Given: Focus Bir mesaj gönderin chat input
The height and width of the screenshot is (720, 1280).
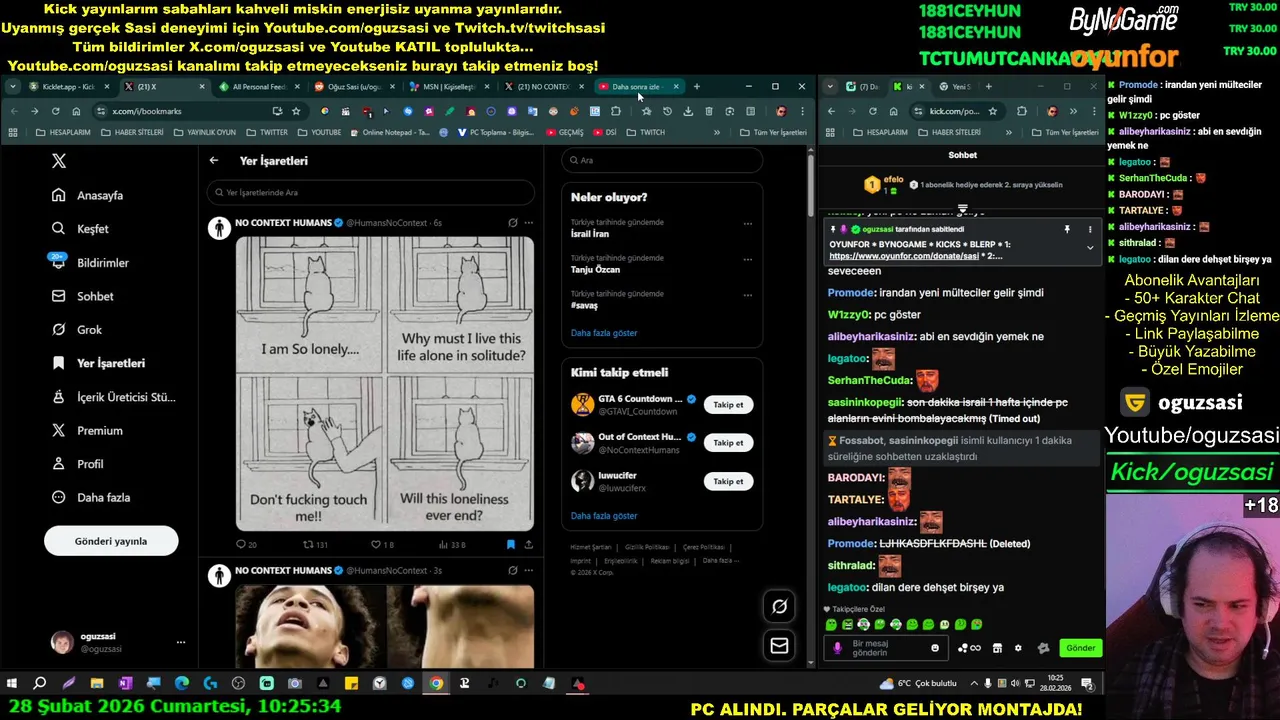Looking at the screenshot, I should 888,648.
